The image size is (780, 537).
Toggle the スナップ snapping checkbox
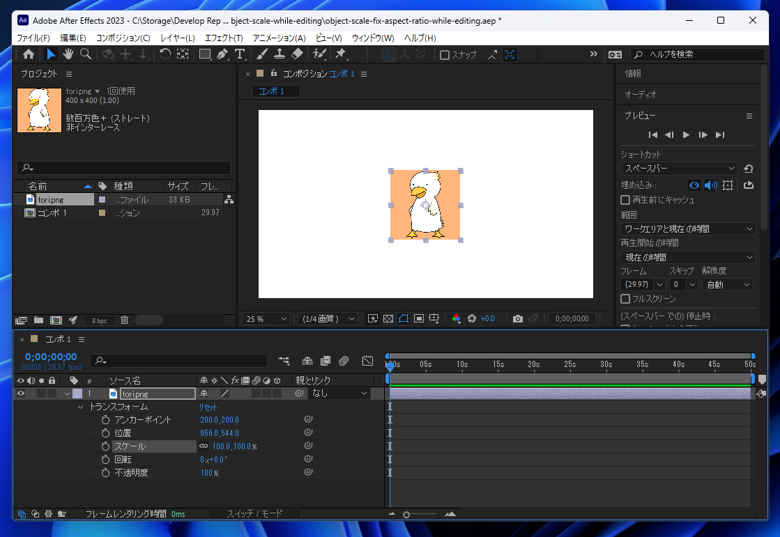click(445, 55)
